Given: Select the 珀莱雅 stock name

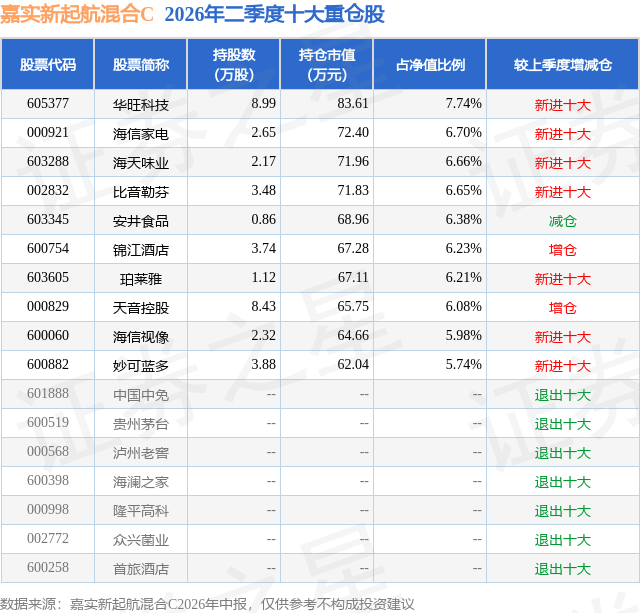Looking at the screenshot, I should coord(141,279).
